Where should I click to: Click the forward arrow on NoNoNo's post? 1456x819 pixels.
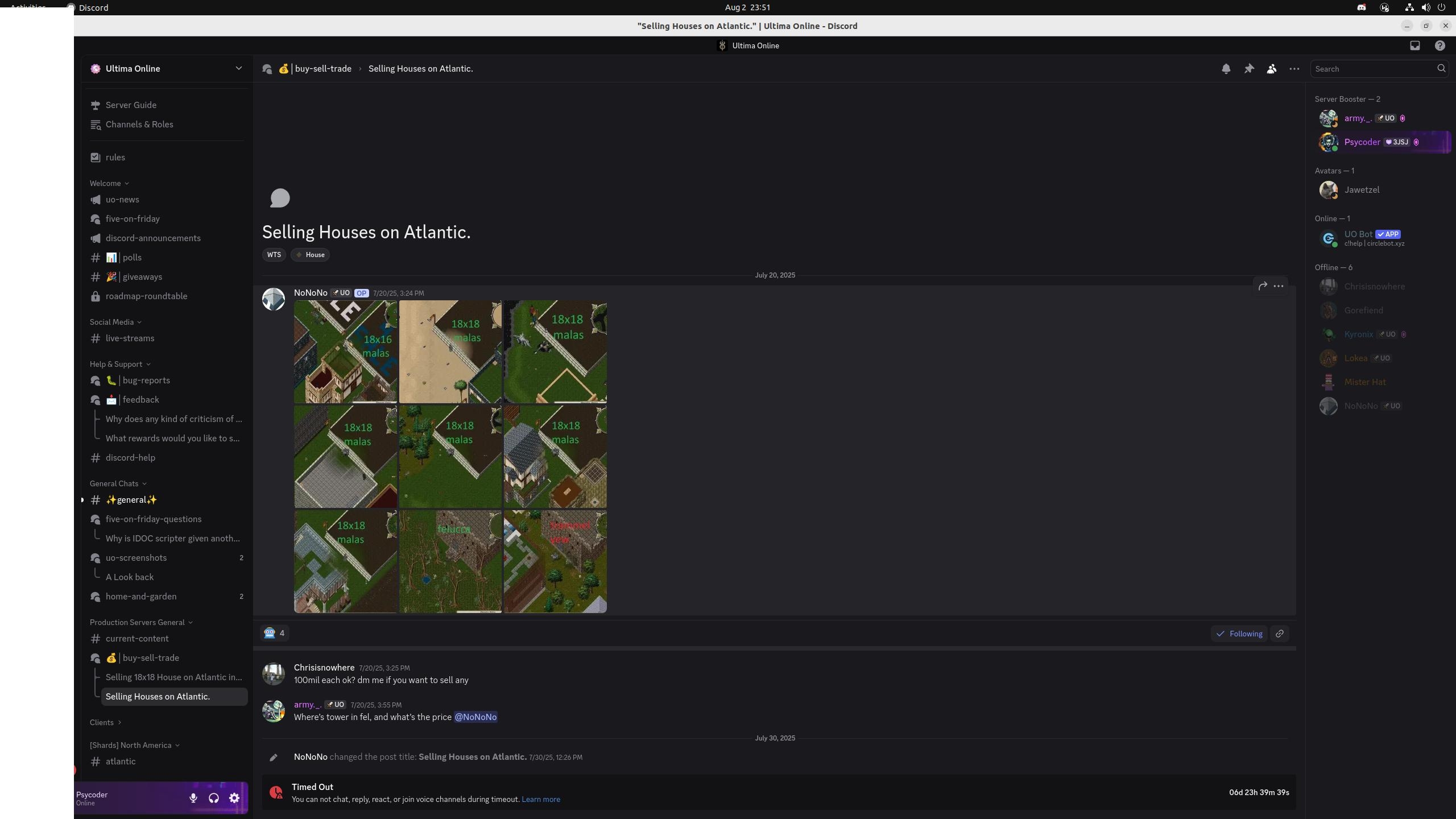1263,286
